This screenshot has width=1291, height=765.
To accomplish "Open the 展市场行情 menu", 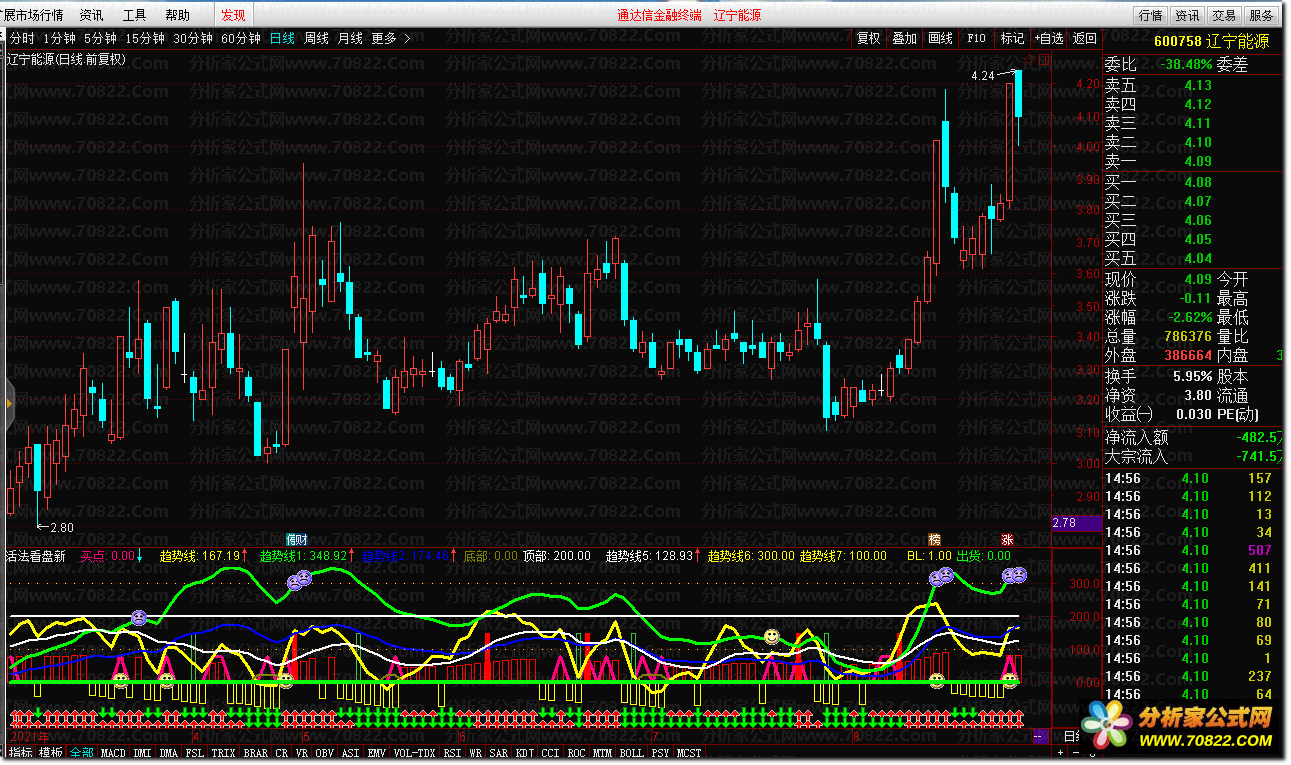I will pos(33,15).
